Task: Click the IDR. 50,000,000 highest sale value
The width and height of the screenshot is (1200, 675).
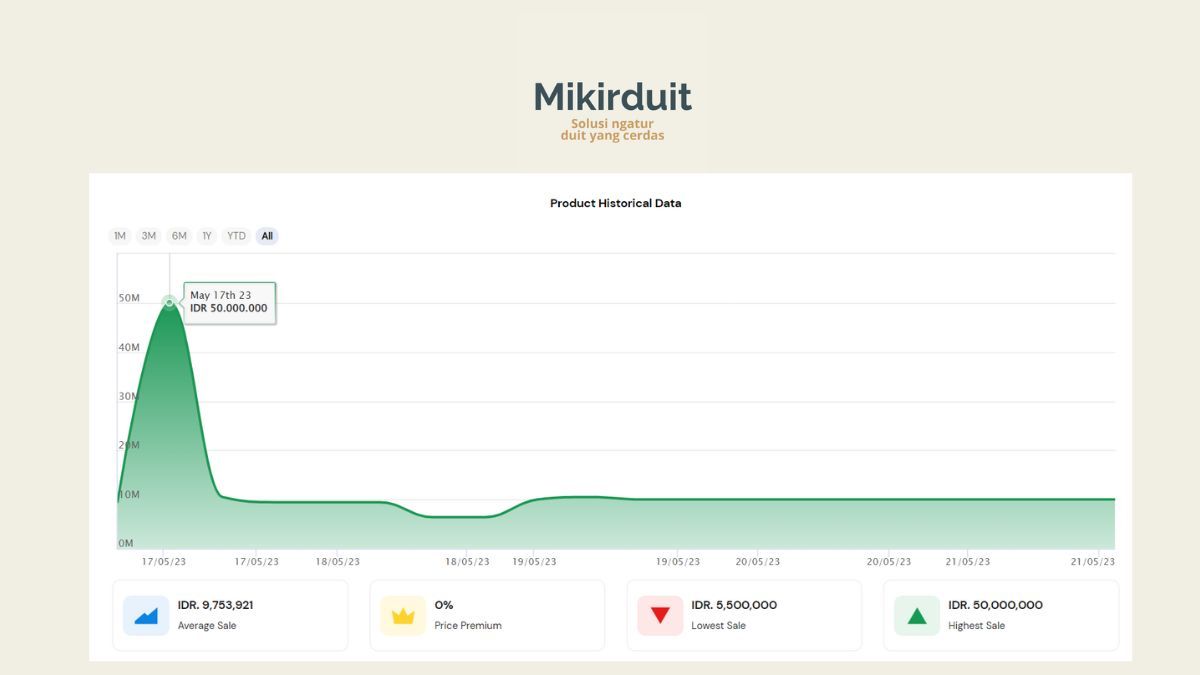Action: coord(996,605)
